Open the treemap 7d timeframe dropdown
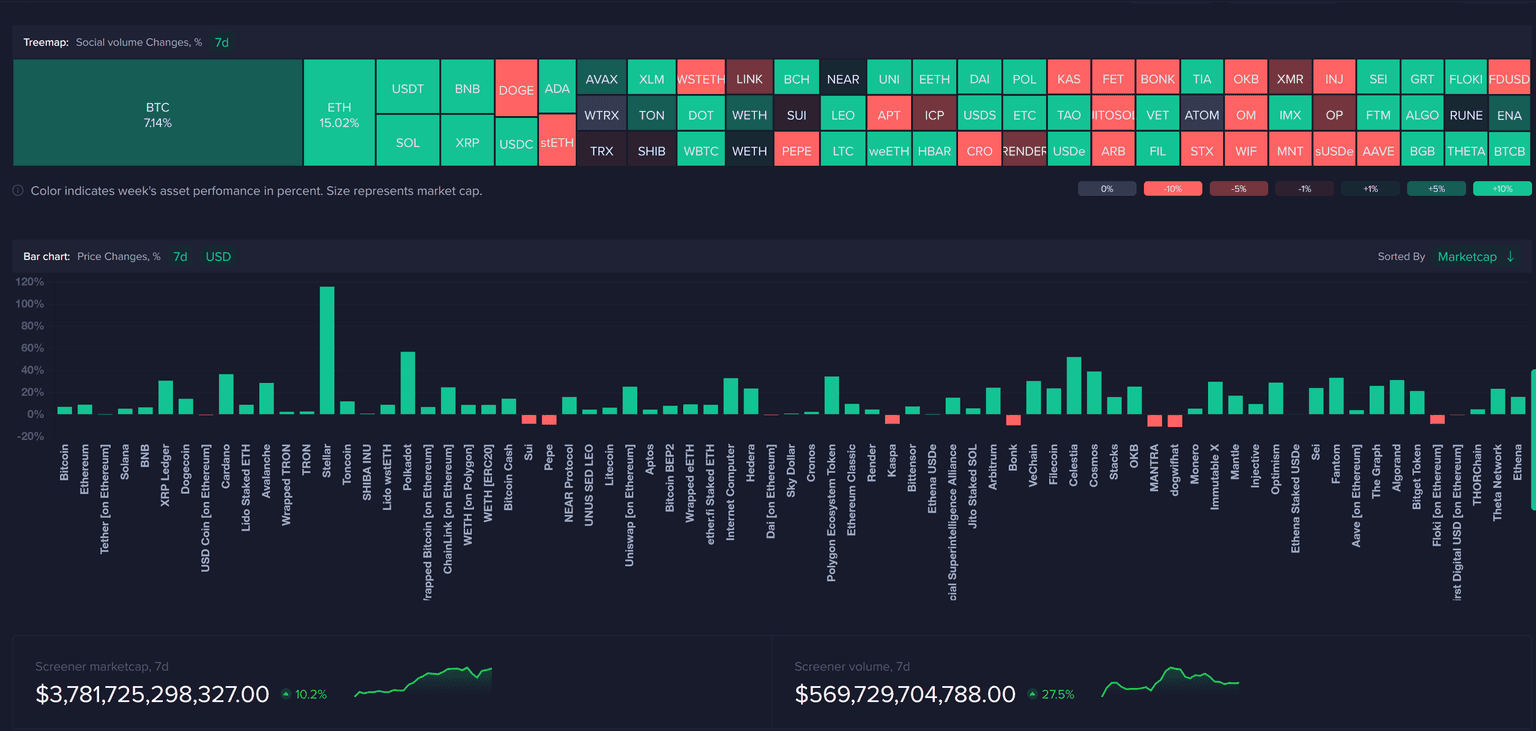This screenshot has height=731, width=1536. click(222, 43)
